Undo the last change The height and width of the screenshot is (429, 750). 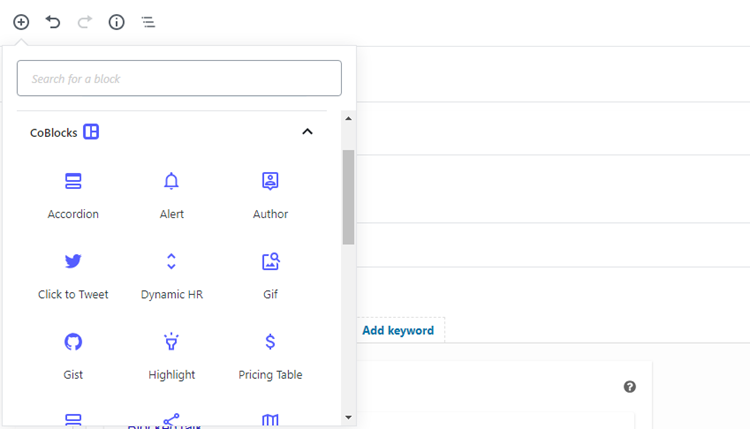[x=53, y=22]
